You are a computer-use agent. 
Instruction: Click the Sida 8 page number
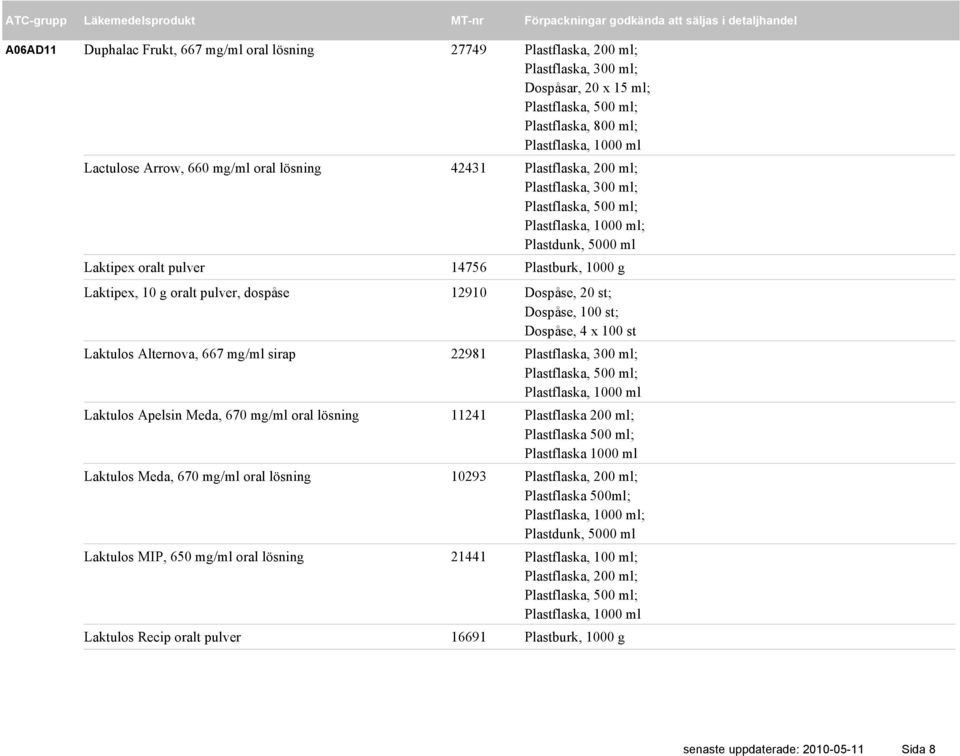tap(918, 749)
